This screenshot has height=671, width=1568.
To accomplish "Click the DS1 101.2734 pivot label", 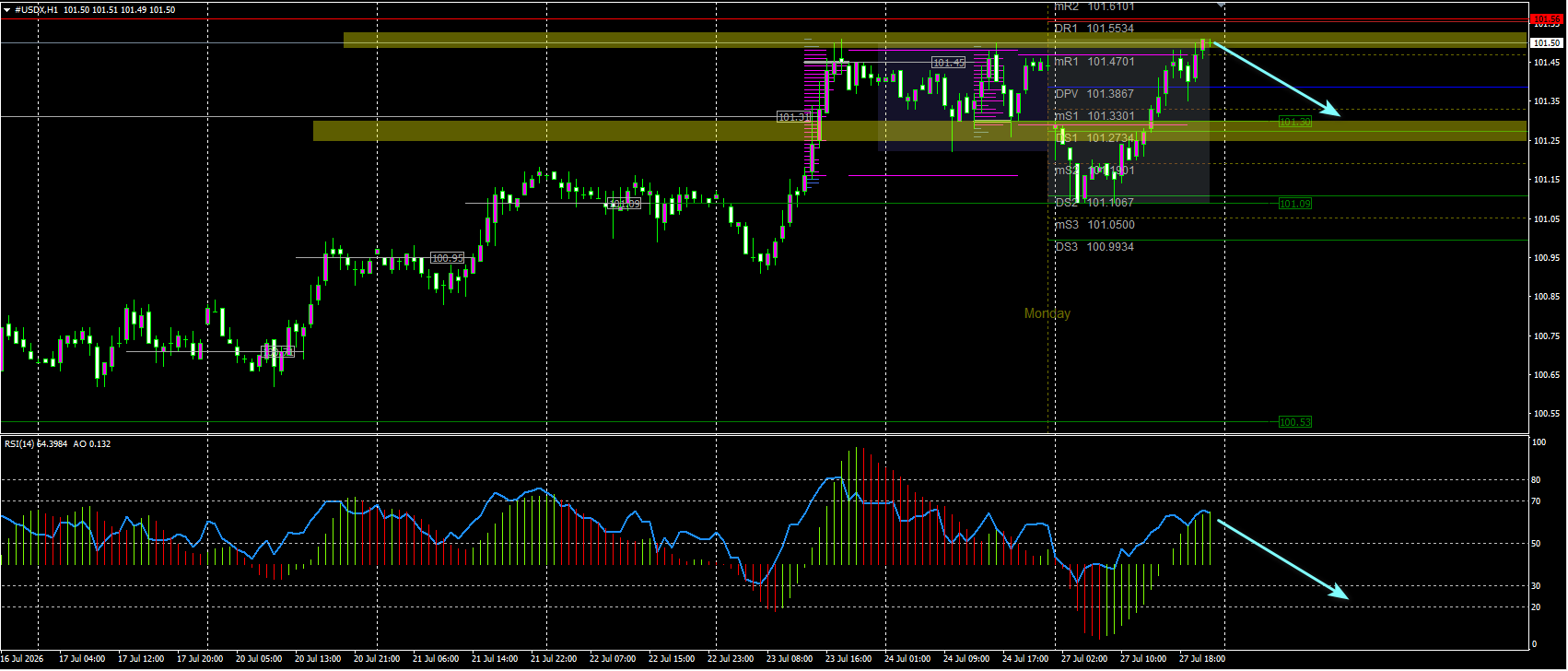I will [1094, 138].
